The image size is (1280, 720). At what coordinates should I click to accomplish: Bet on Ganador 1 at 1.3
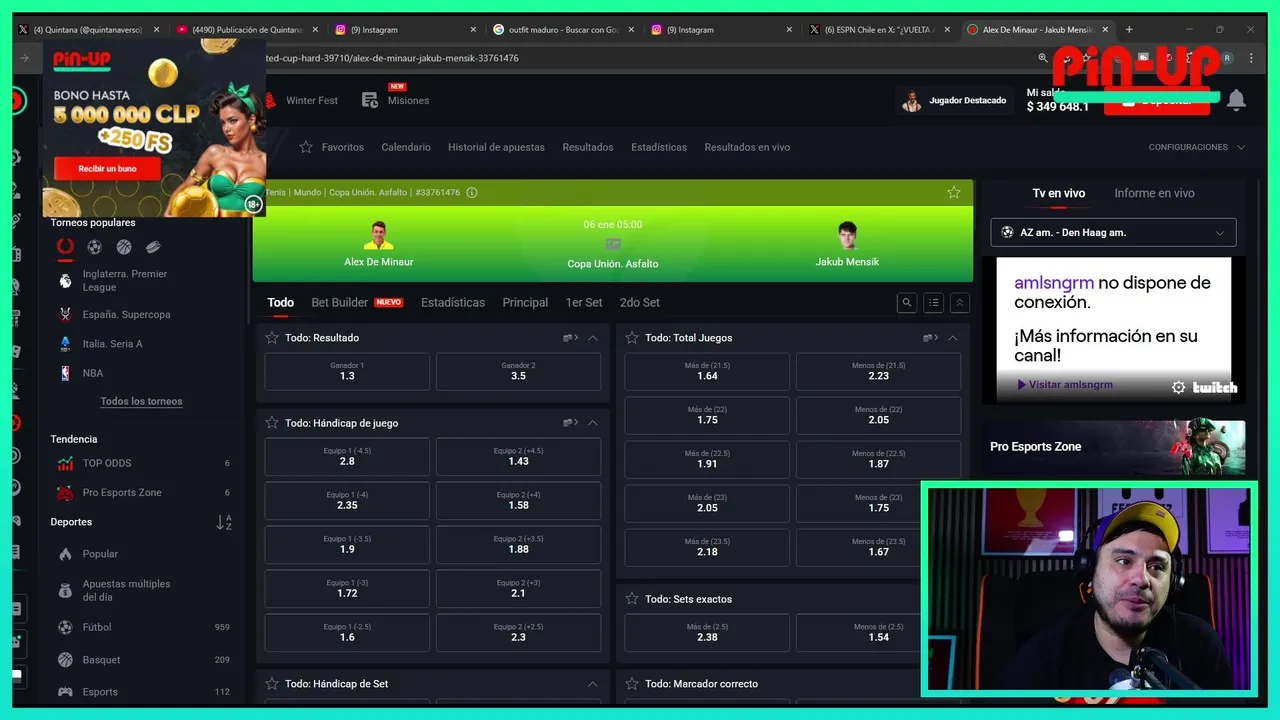347,371
